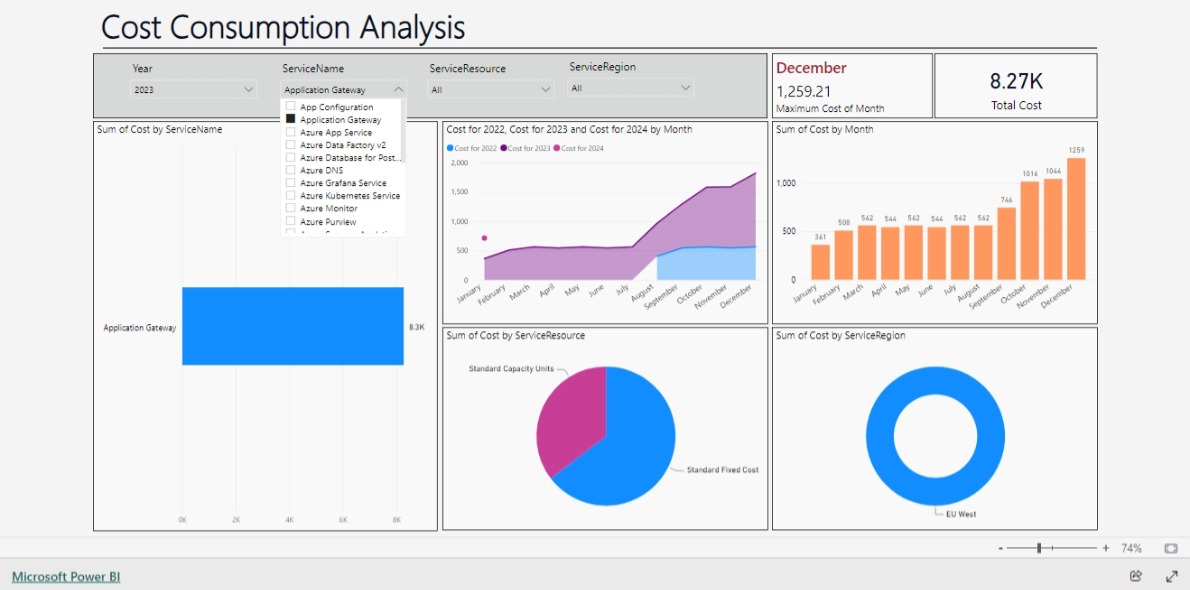
Task: Click the Cost Consumption Analysis title
Action: [283, 27]
